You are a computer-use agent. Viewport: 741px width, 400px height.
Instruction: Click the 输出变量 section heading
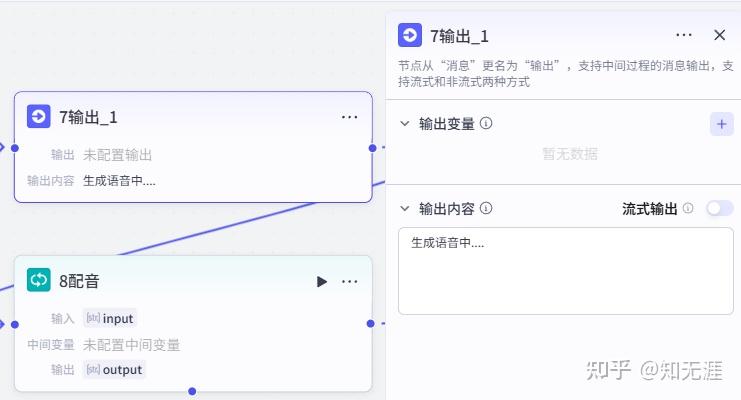(x=447, y=124)
